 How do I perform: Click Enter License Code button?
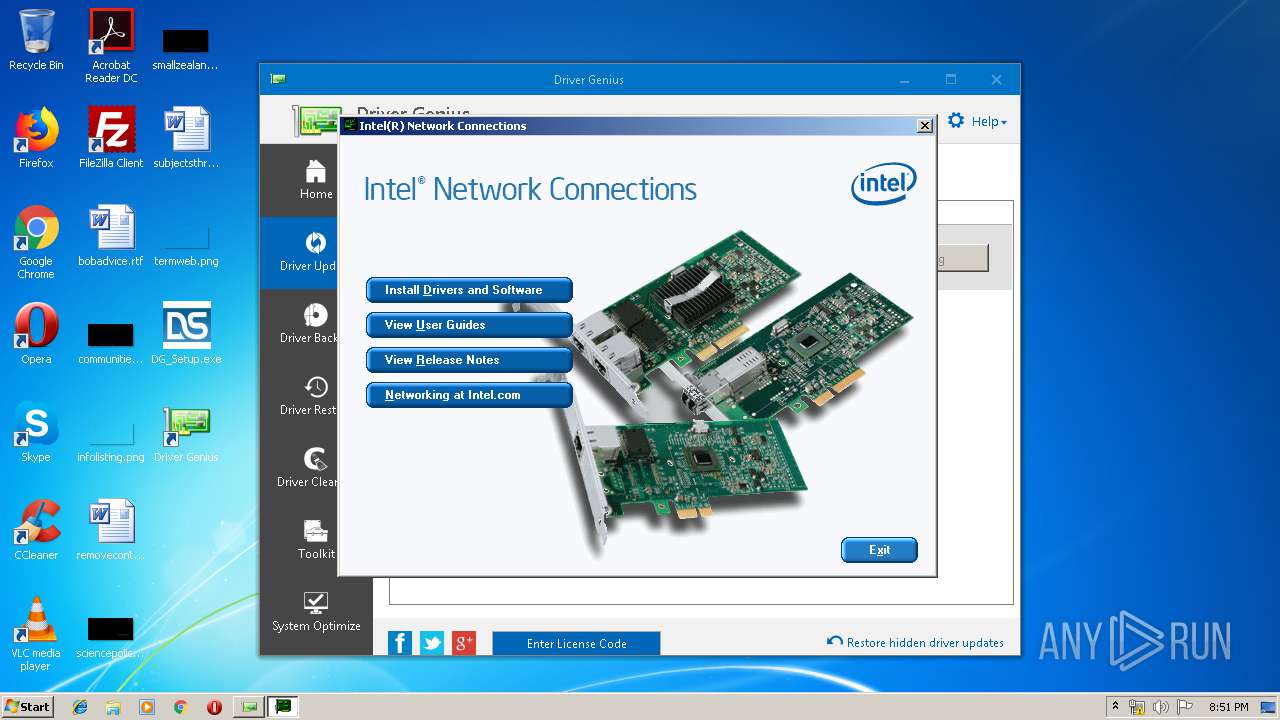tap(576, 644)
